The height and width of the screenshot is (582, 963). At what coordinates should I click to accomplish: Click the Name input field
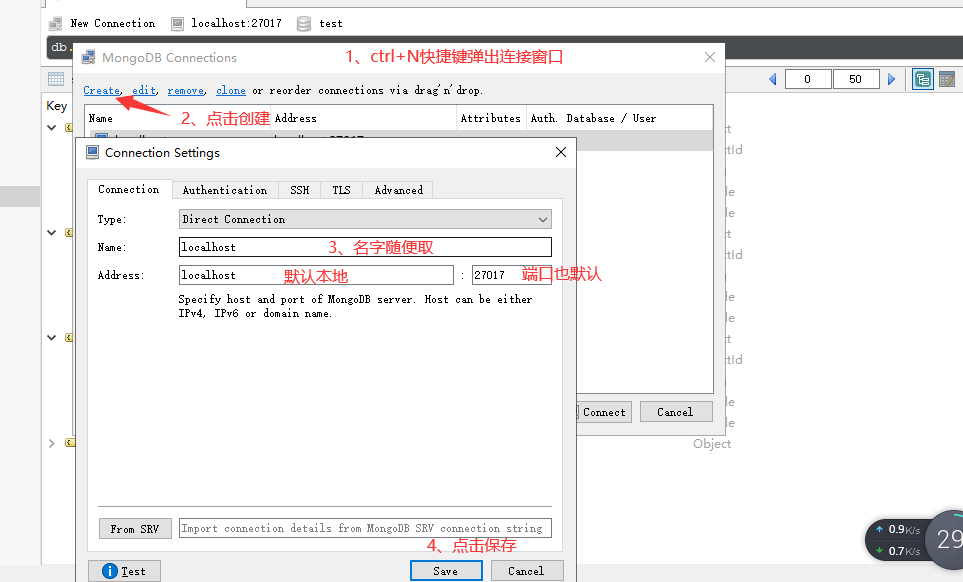[365, 247]
